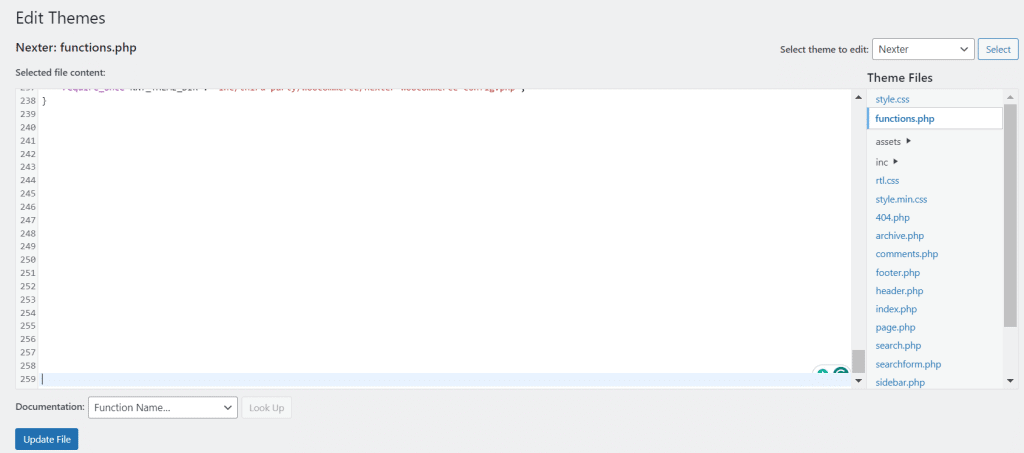
Task: Open style.css in Theme Files
Action: click(x=892, y=100)
